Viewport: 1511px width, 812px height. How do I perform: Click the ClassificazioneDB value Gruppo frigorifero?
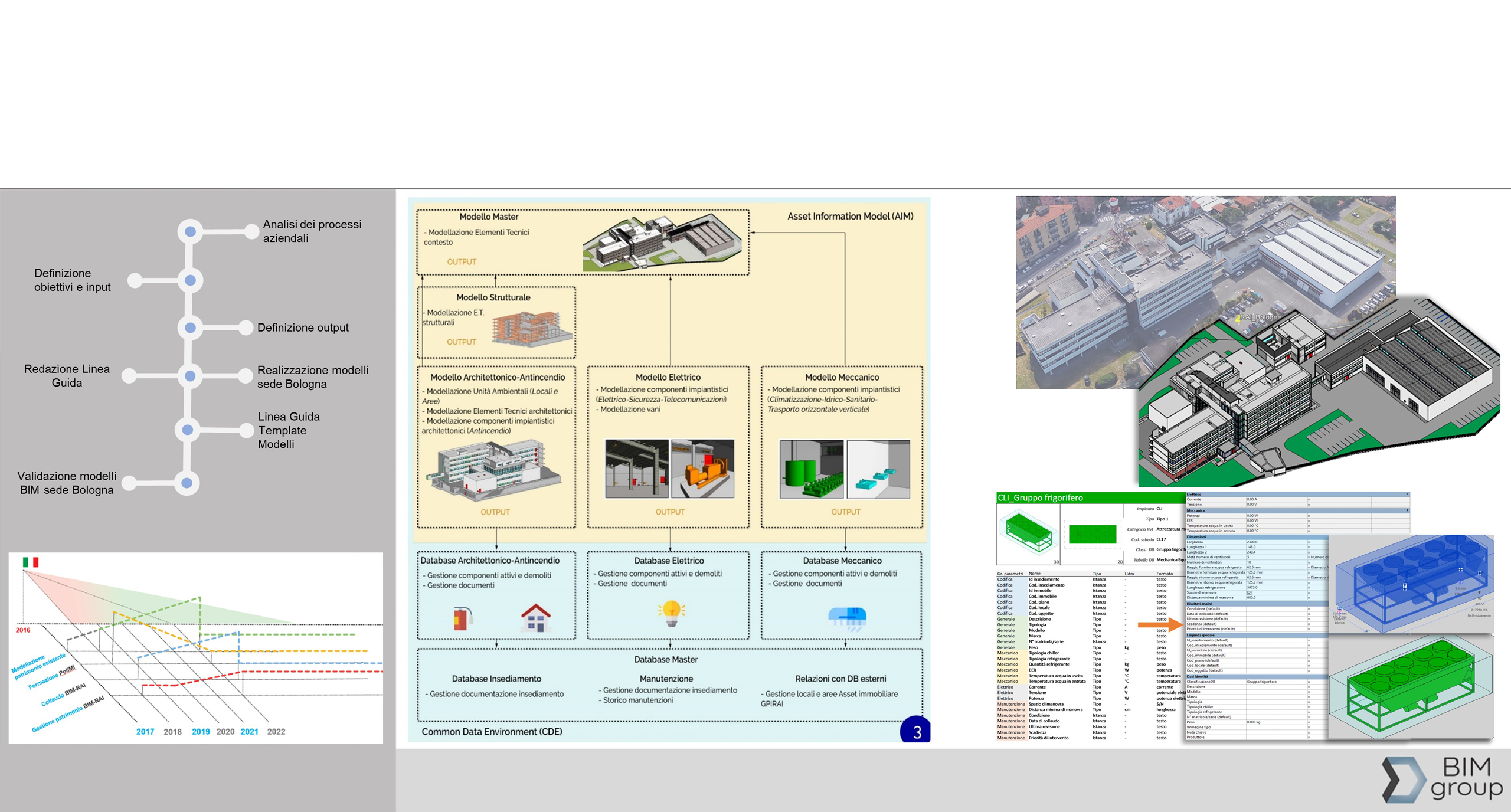(1275, 682)
